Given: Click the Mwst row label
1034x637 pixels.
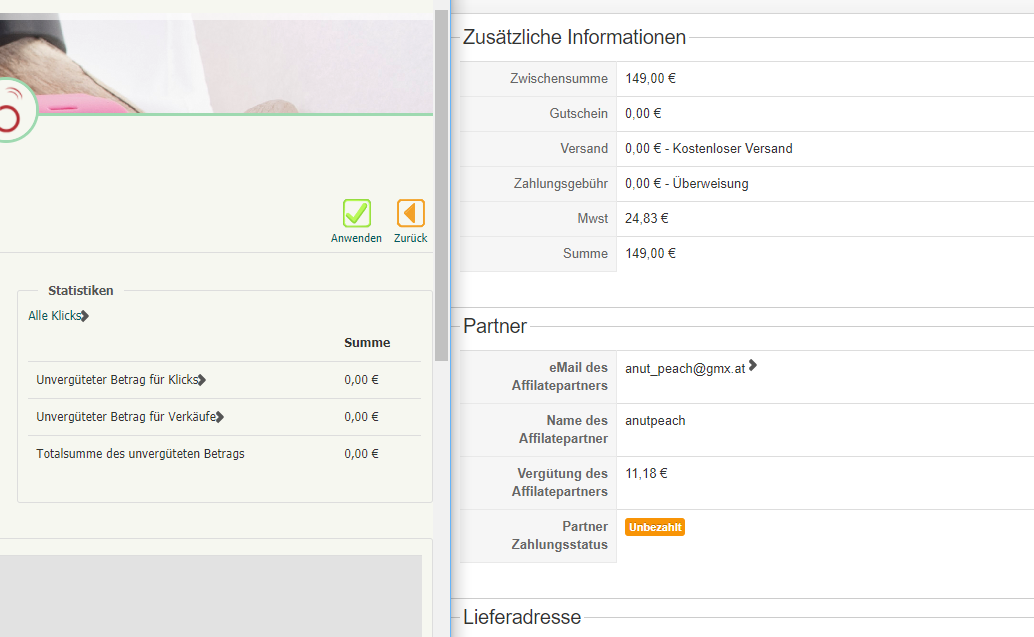Looking at the screenshot, I should [x=592, y=218].
